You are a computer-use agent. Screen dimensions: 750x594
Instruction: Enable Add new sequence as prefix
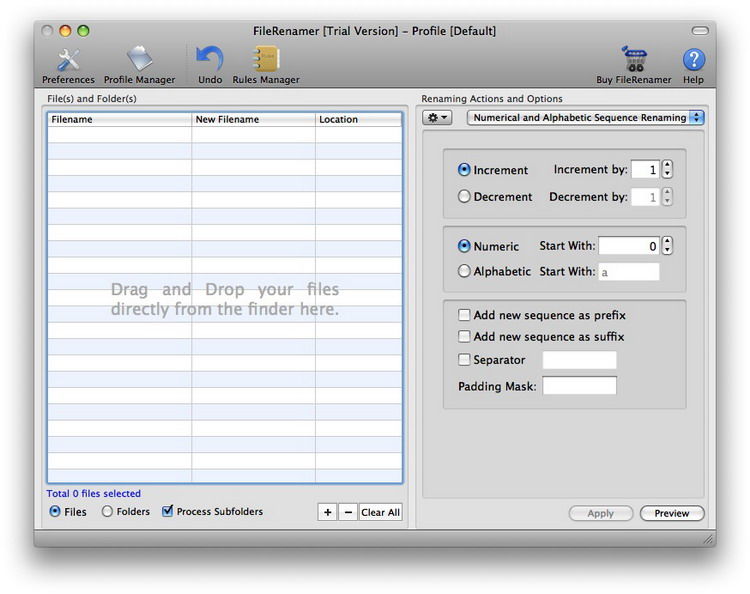pos(464,315)
